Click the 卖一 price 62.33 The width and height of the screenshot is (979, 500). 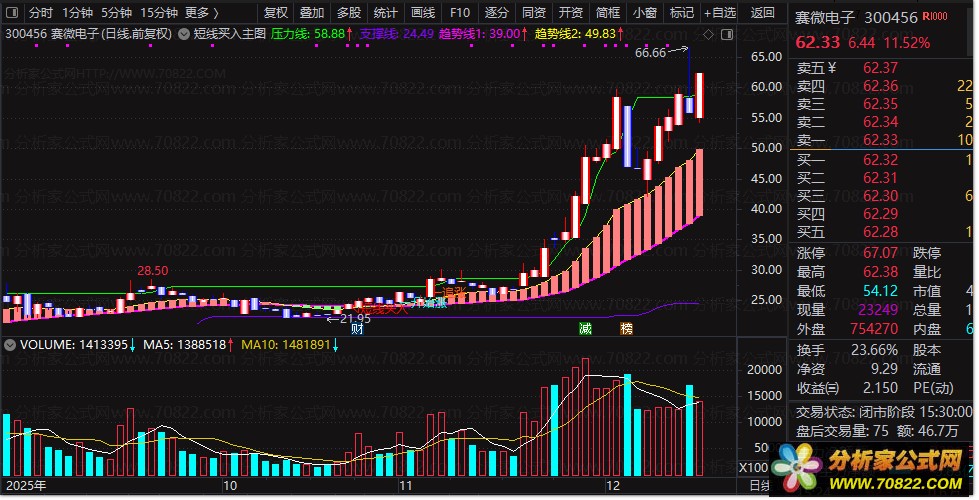[880, 140]
